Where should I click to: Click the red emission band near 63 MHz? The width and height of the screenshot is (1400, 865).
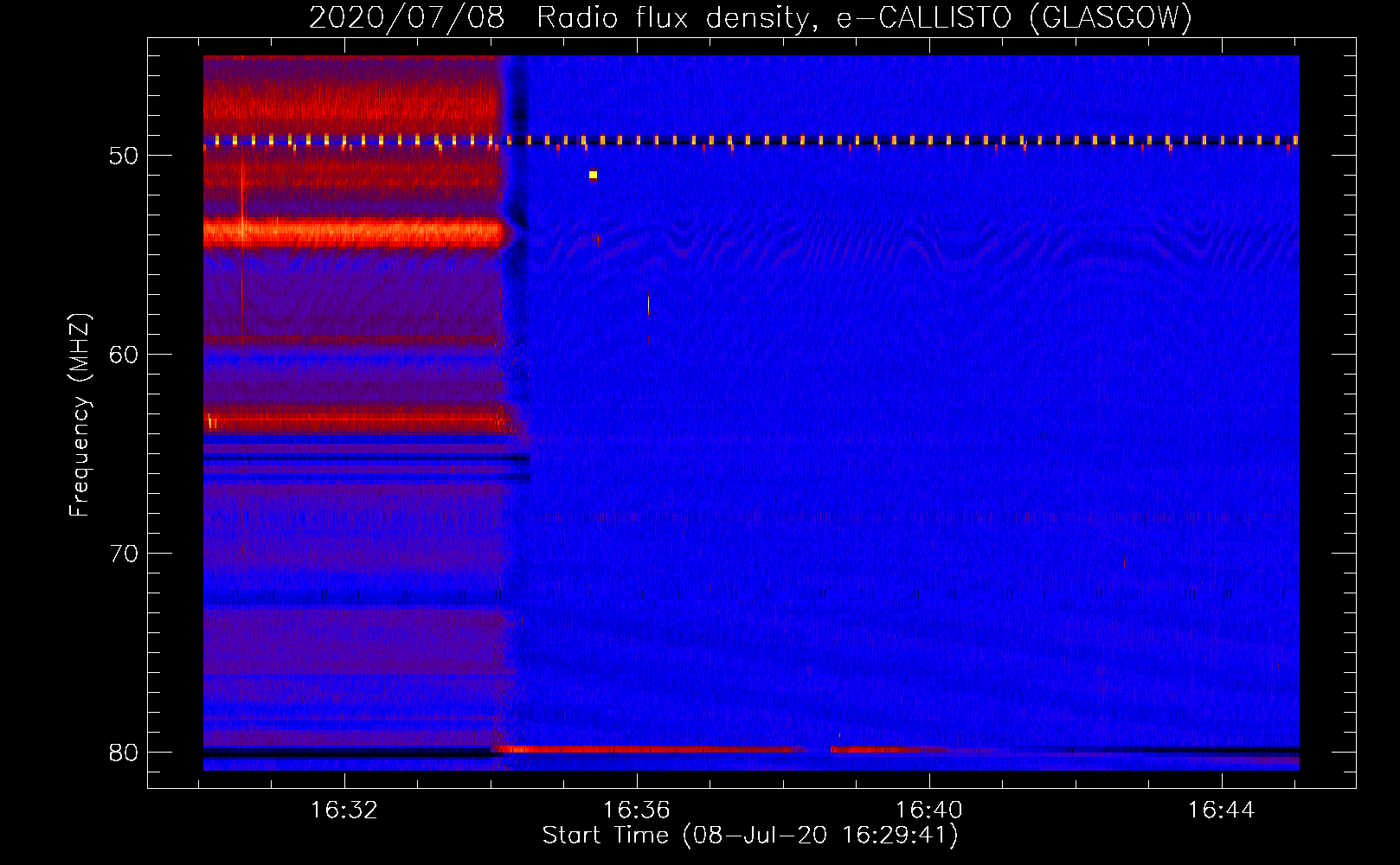(x=355, y=420)
